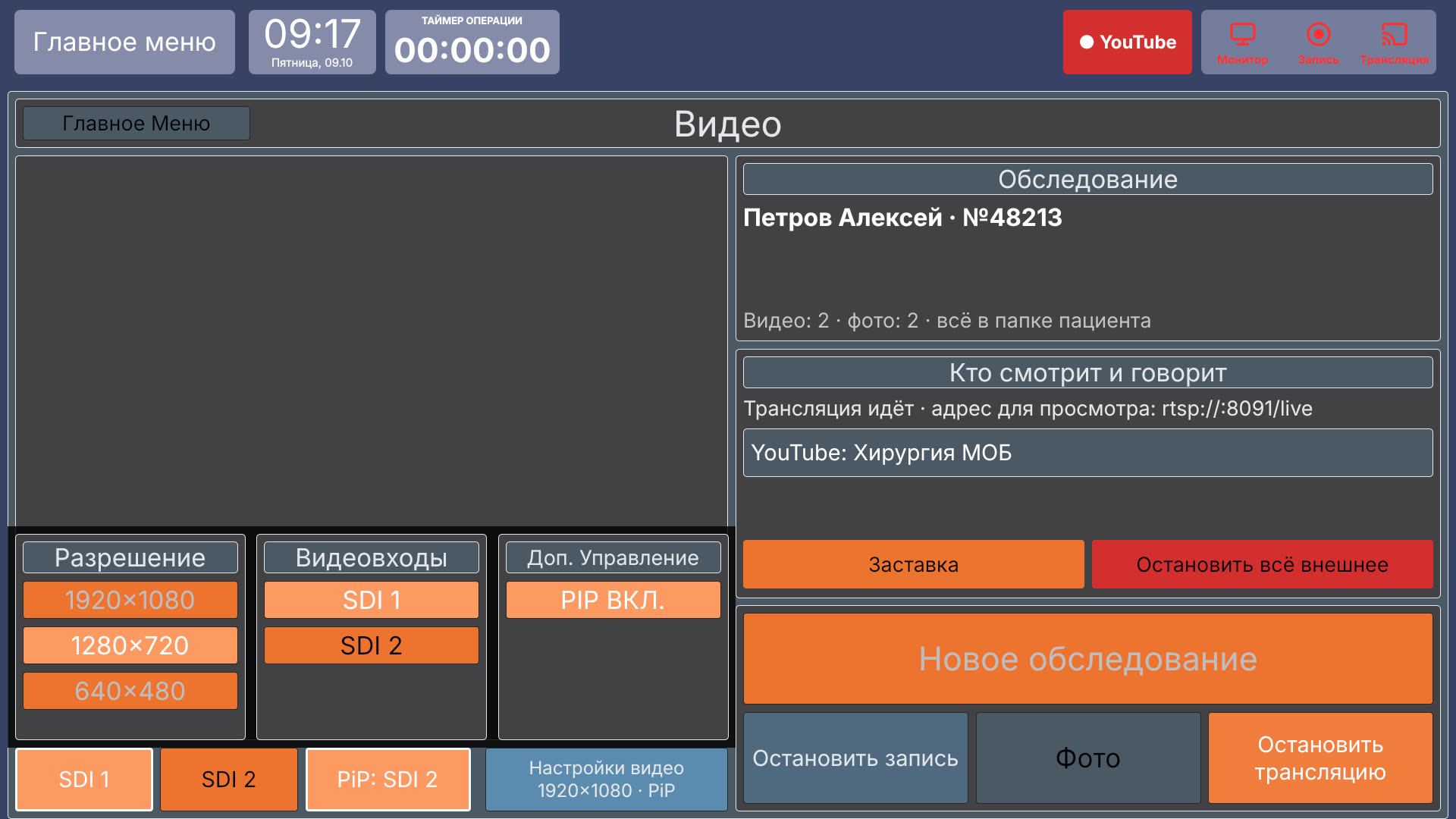
Task: Select resolution 1280×720
Action: [130, 645]
